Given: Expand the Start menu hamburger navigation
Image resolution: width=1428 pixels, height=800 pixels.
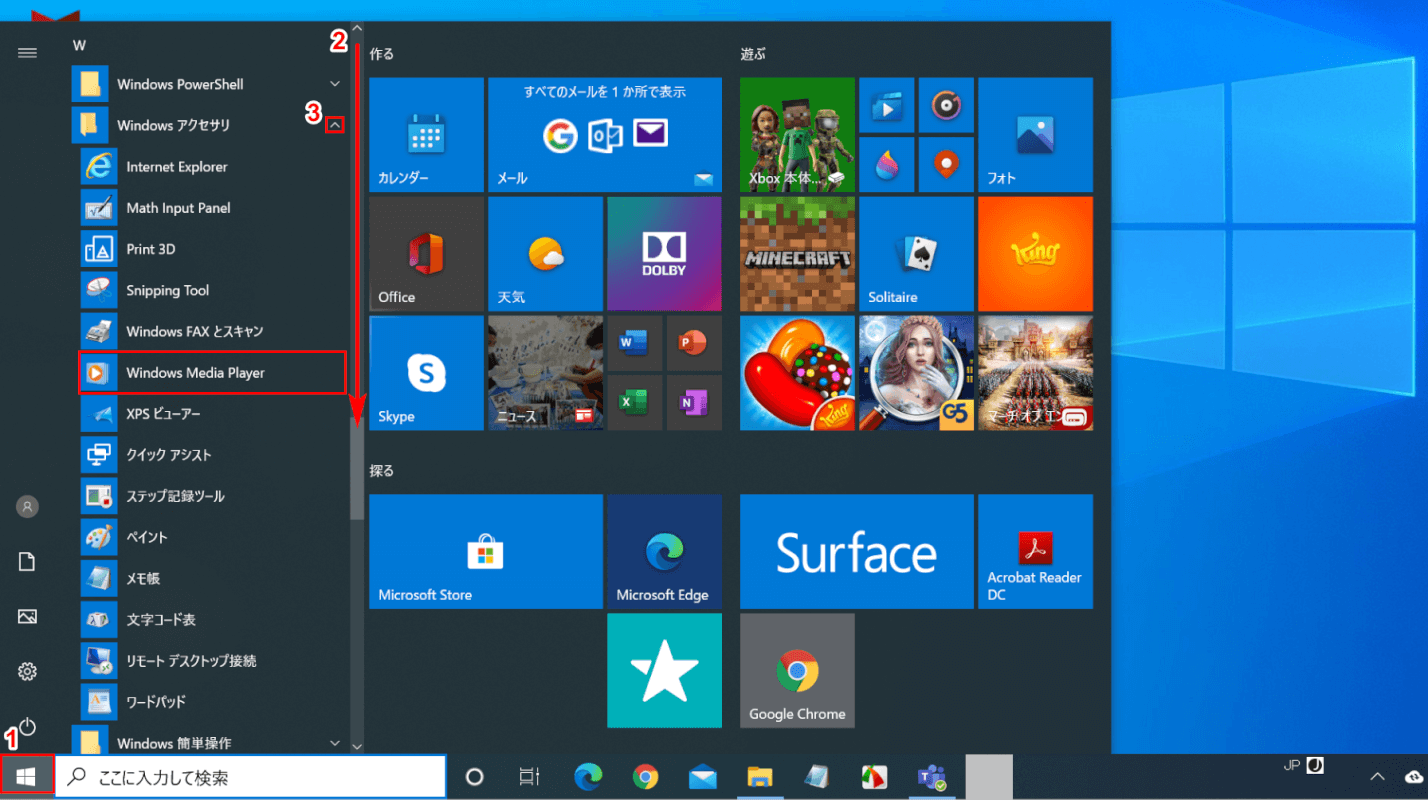Looking at the screenshot, I should [x=27, y=53].
